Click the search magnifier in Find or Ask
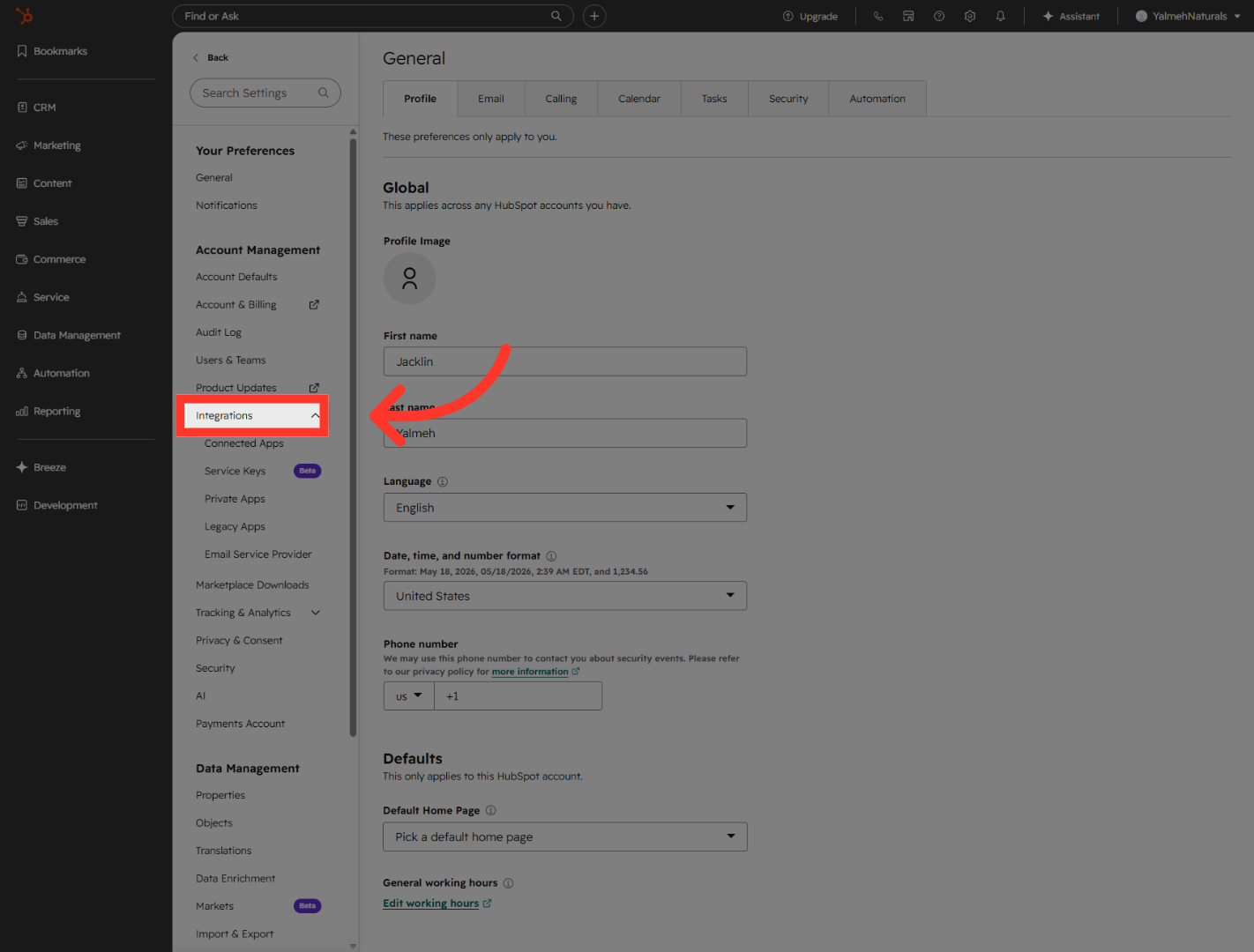Screen dimensions: 1254x952 pos(556,16)
